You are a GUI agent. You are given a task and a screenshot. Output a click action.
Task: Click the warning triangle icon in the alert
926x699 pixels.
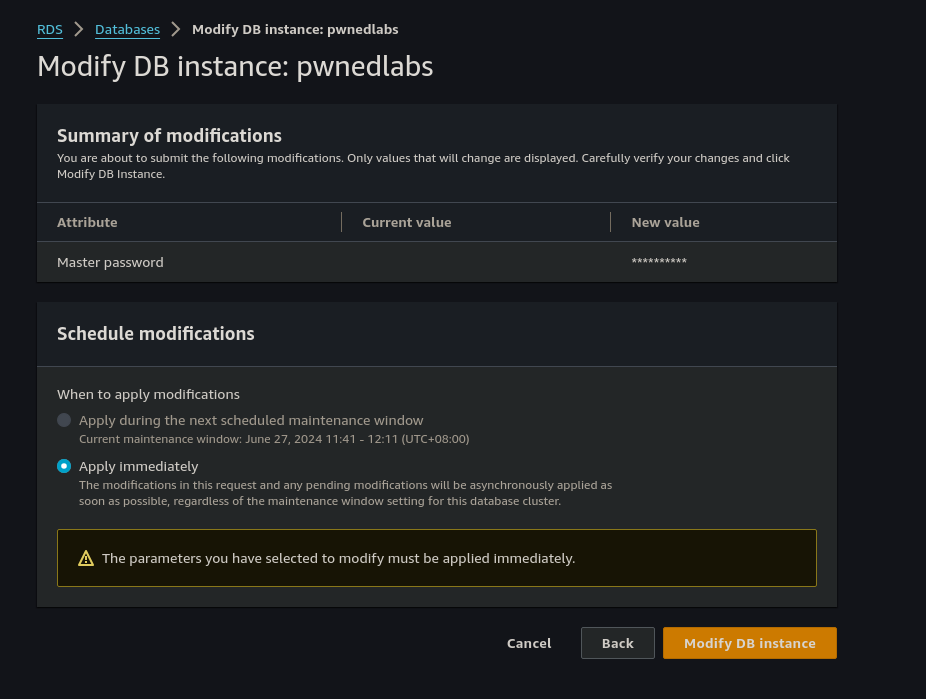coord(85,558)
